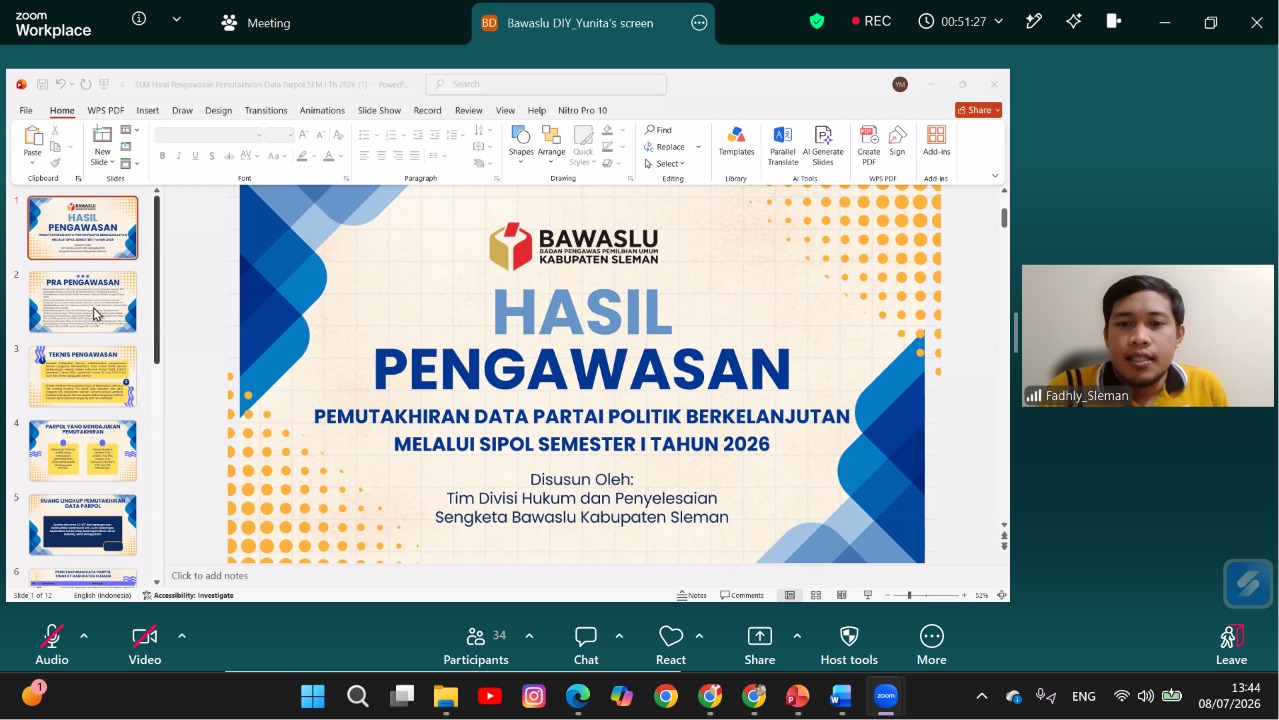The width and height of the screenshot is (1279, 720).
Task: Expand video options arrow next to Video
Action: click(x=181, y=635)
